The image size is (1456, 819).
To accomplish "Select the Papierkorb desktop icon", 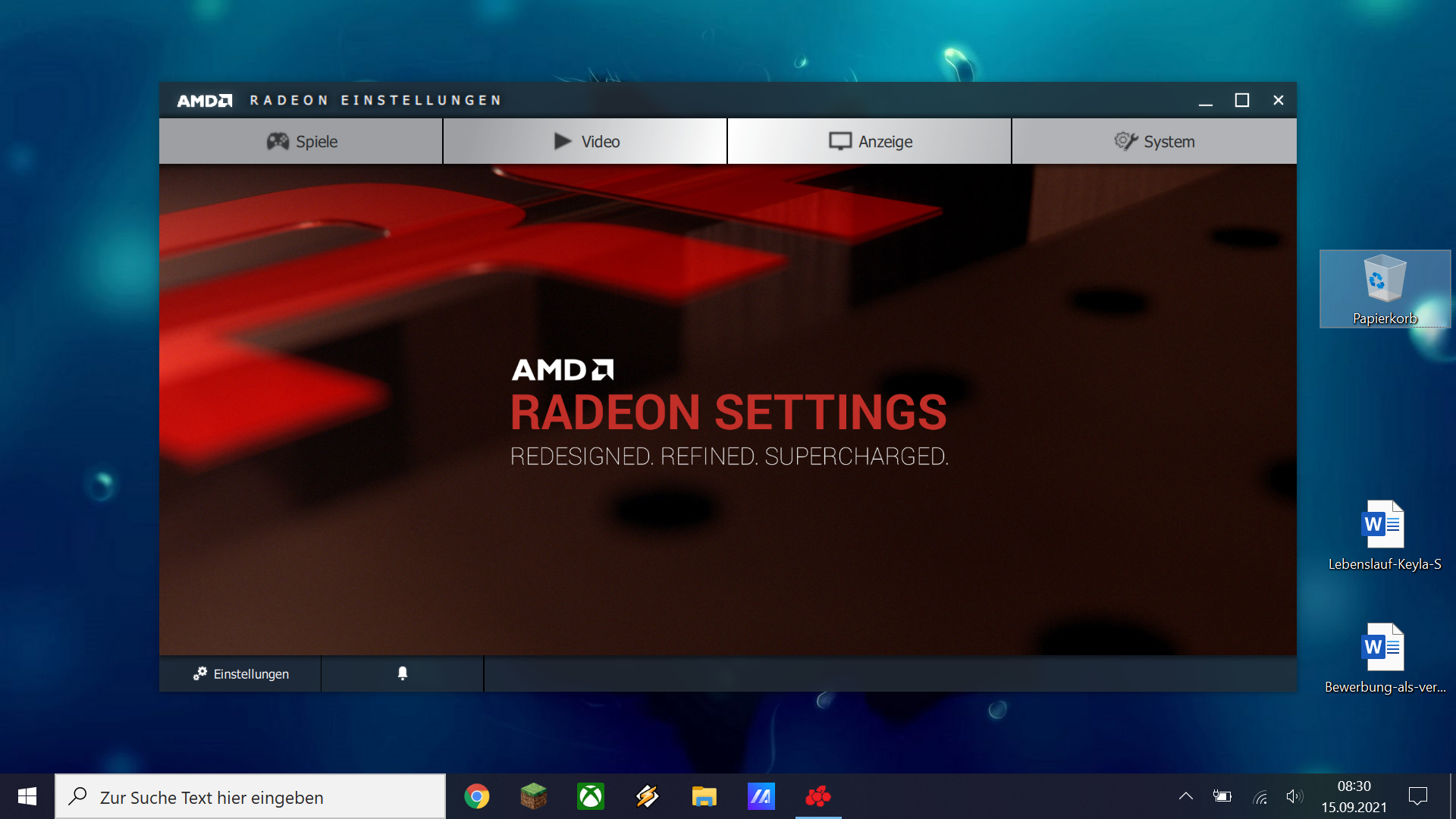I will pos(1385,289).
